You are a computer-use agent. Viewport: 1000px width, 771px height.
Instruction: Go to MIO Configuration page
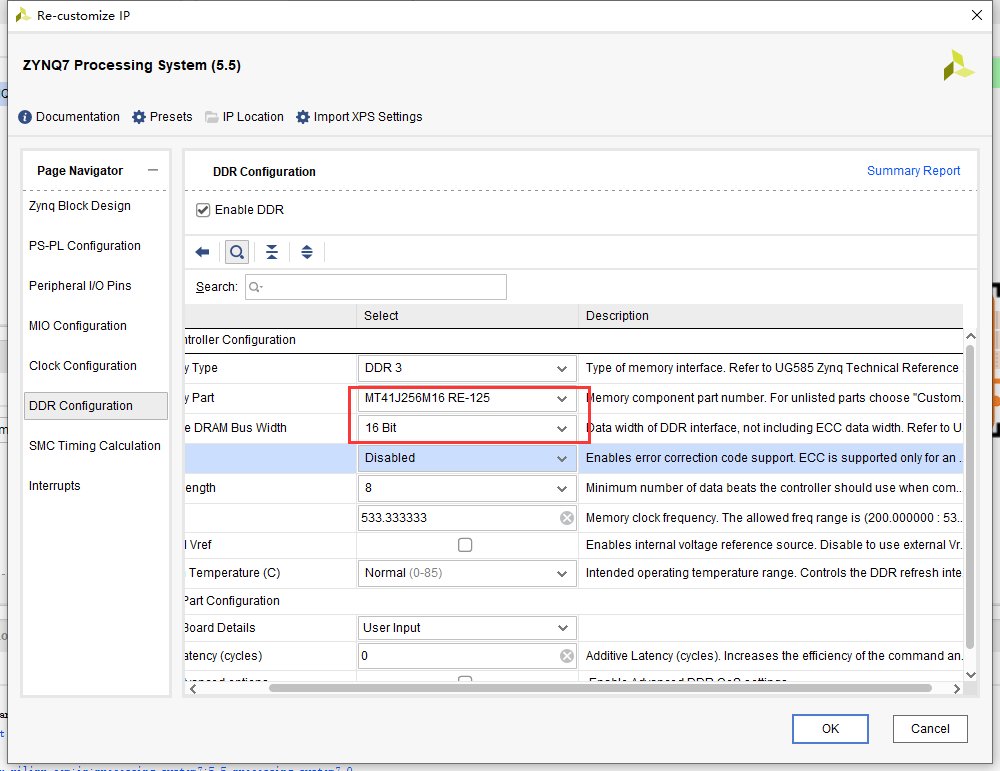[x=78, y=326]
